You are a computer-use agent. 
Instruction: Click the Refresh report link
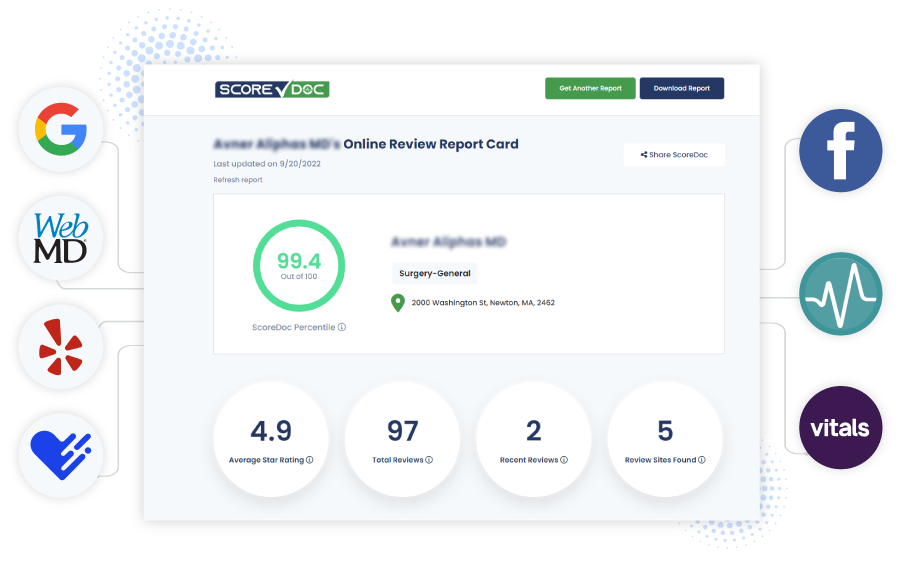(238, 180)
